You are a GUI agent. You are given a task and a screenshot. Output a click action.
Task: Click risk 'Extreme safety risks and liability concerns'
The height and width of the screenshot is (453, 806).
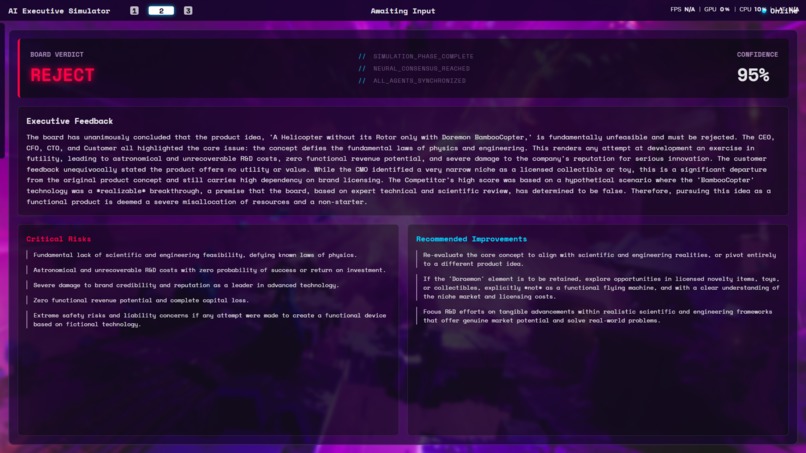coord(210,319)
